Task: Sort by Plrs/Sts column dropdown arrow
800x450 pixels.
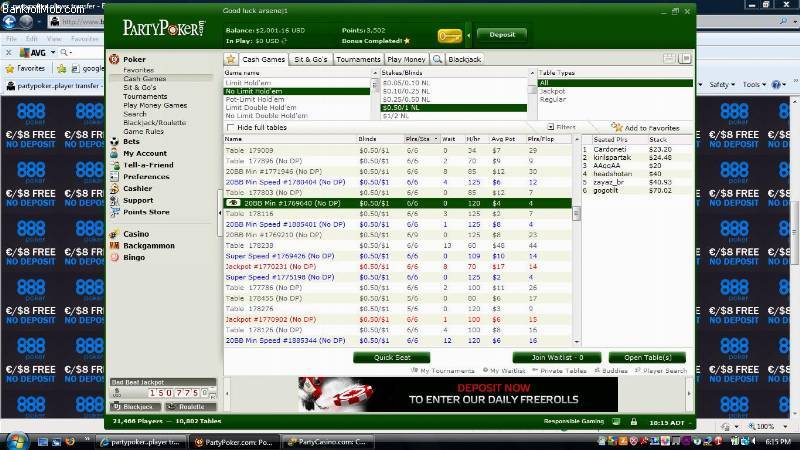Action: (436, 139)
